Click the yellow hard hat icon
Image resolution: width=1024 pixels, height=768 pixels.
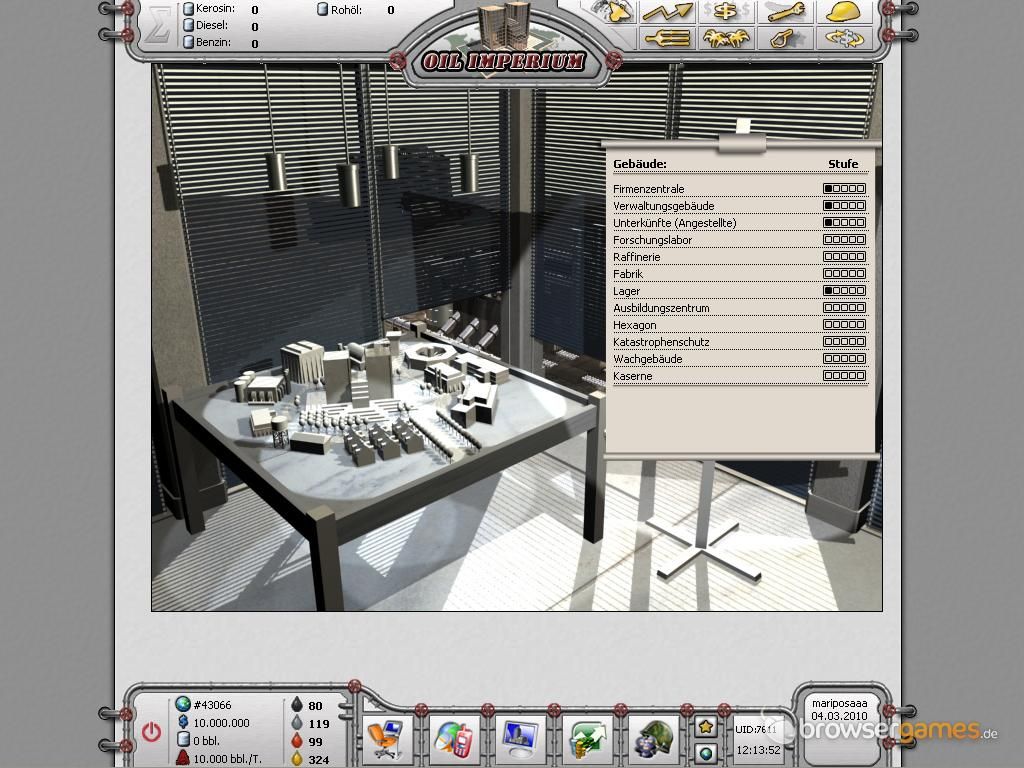pos(843,11)
